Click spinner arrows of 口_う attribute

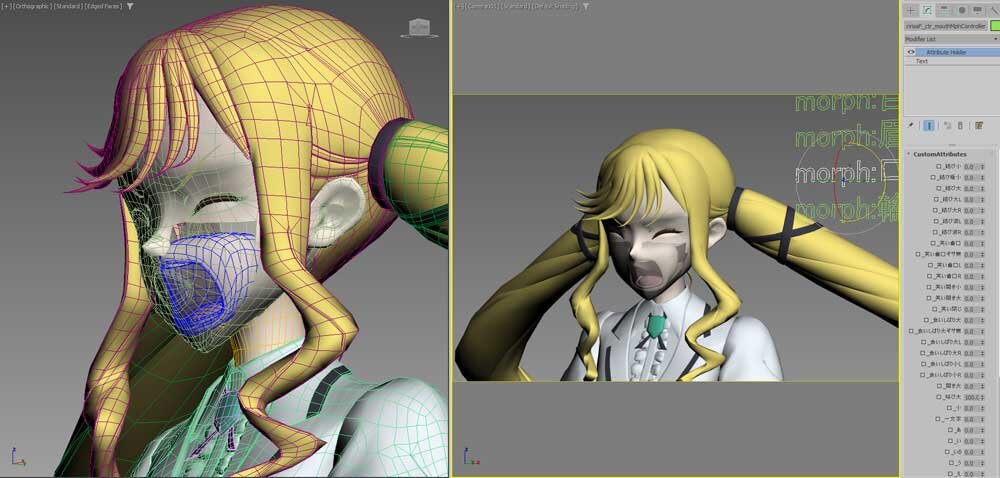tap(983, 463)
